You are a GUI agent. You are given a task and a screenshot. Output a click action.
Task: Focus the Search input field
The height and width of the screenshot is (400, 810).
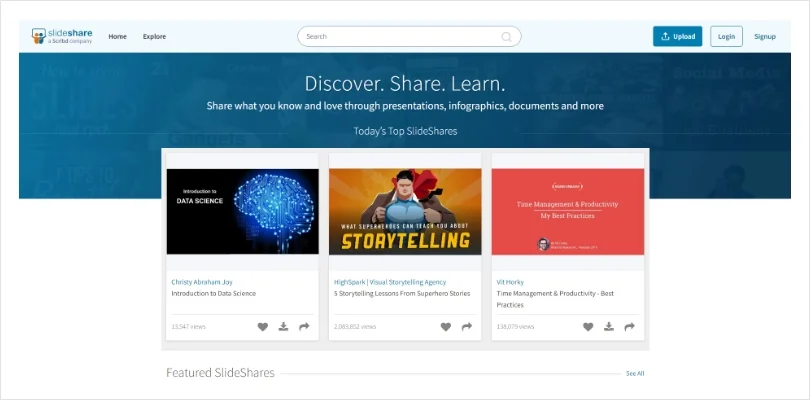pos(409,37)
